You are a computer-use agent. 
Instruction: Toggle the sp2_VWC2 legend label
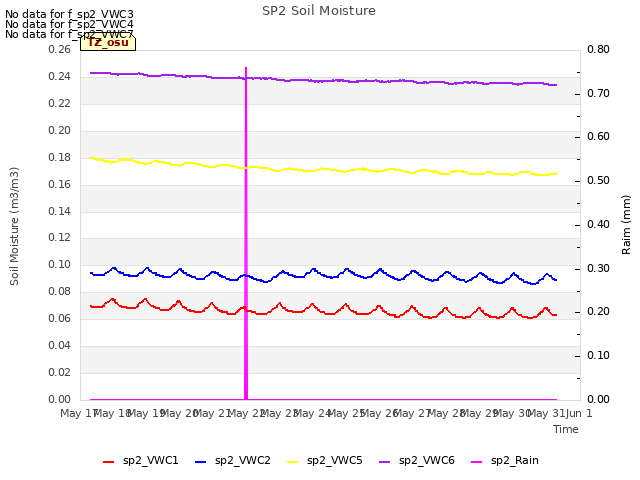(x=243, y=460)
